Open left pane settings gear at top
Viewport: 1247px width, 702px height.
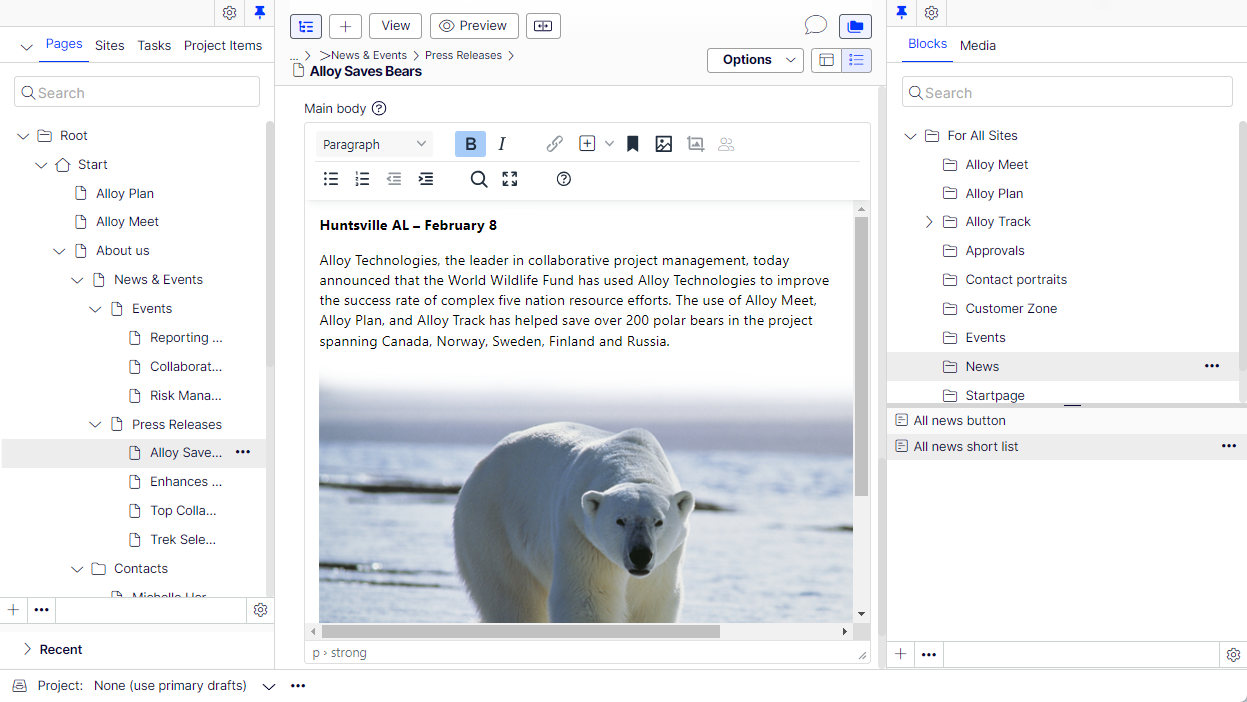pyautogui.click(x=230, y=13)
